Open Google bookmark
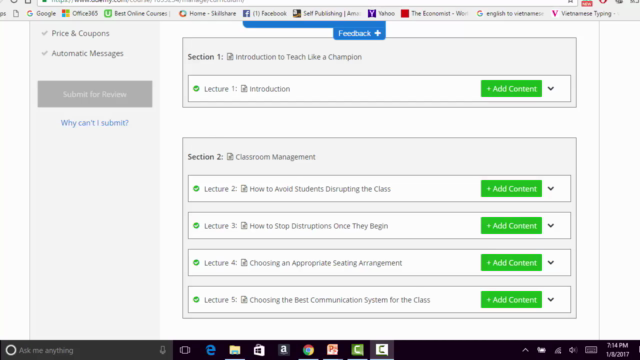The height and width of the screenshot is (360, 640). (x=41, y=13)
